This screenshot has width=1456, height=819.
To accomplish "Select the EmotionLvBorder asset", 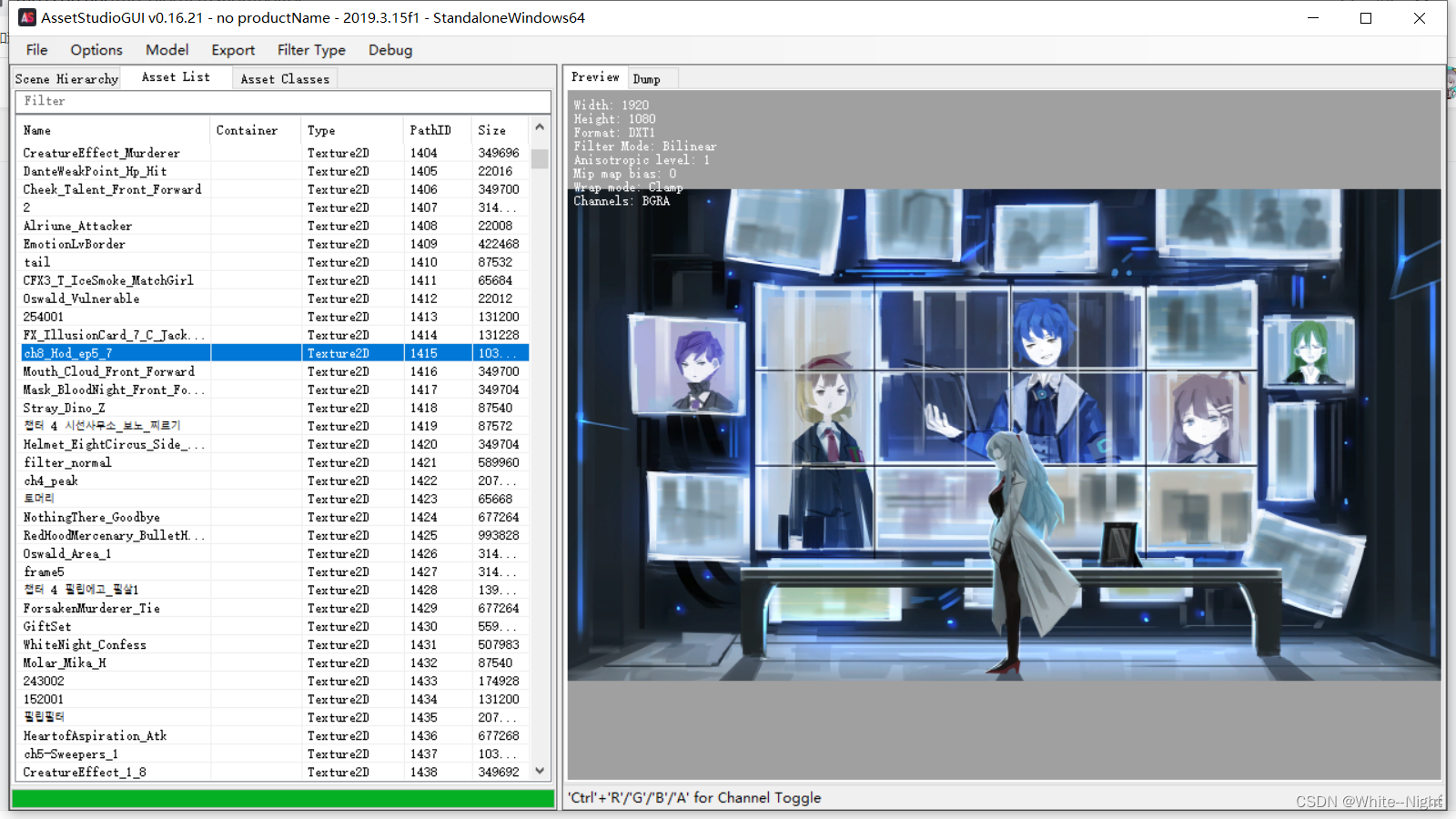I will (x=275, y=244).
